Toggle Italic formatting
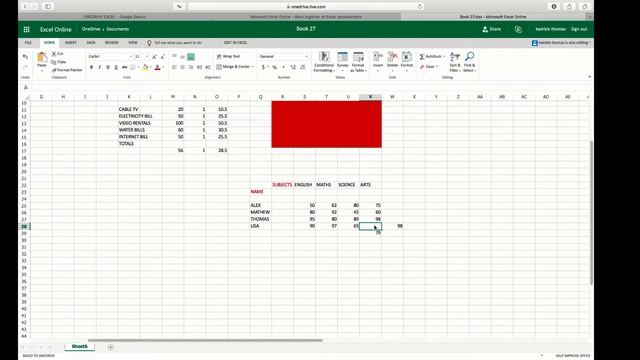640x360 pixels. tap(100, 67)
